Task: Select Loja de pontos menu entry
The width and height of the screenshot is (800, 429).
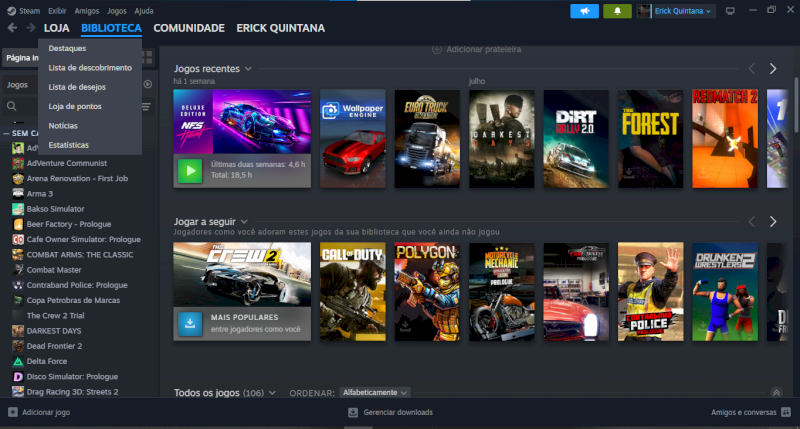Action: [x=75, y=106]
